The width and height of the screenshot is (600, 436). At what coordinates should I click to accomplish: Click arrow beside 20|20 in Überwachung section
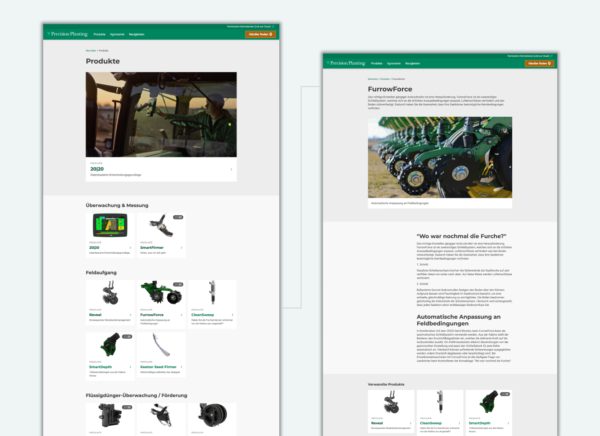pyautogui.click(x=130, y=248)
